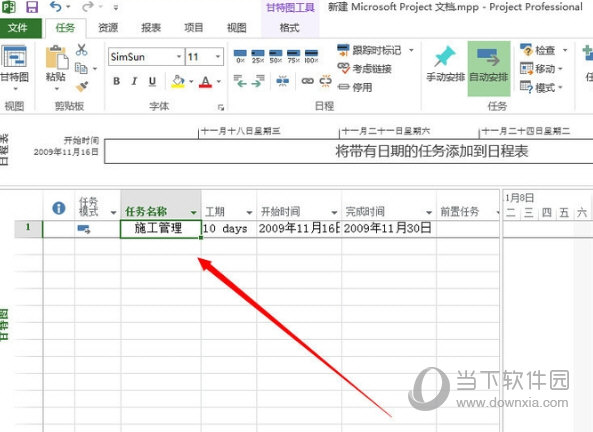The width and height of the screenshot is (593, 432).
Task: Click the Outdent task arrow
Action: (240, 81)
